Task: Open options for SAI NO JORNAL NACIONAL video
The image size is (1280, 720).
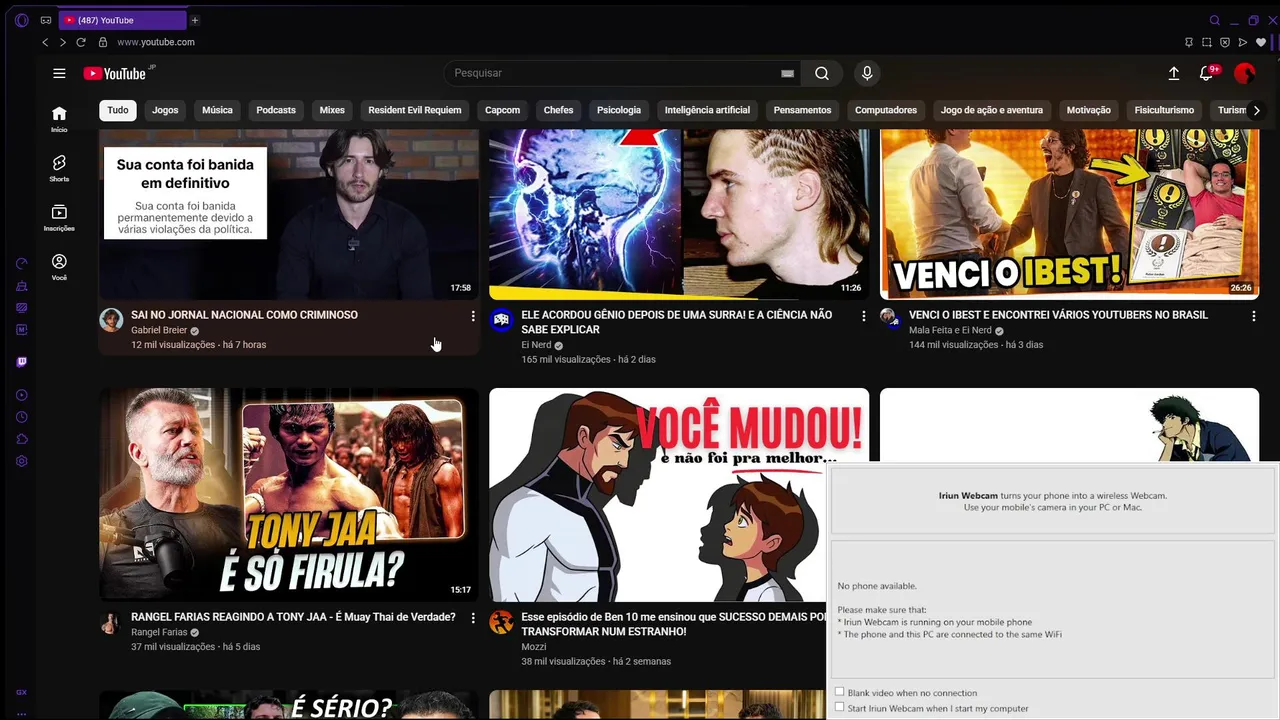Action: coord(473,316)
